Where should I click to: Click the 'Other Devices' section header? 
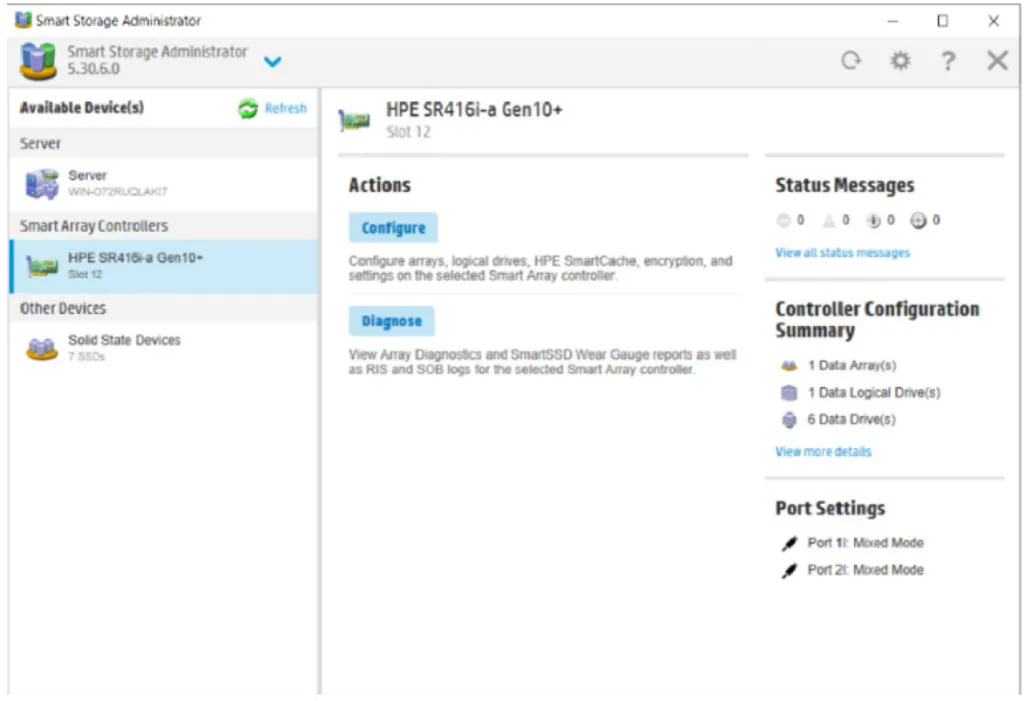(63, 308)
